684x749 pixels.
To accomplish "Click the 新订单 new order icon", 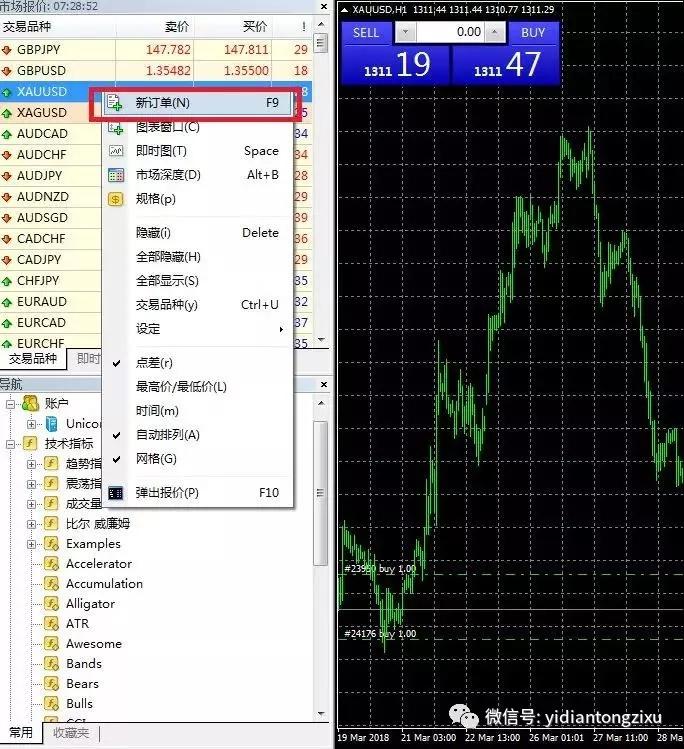I will pos(115,103).
